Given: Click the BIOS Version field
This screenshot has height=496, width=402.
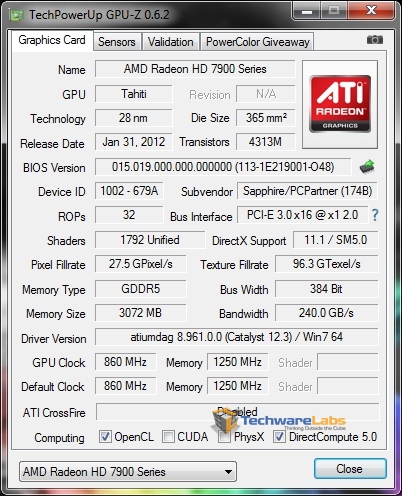Looking at the screenshot, I should pos(223,167).
